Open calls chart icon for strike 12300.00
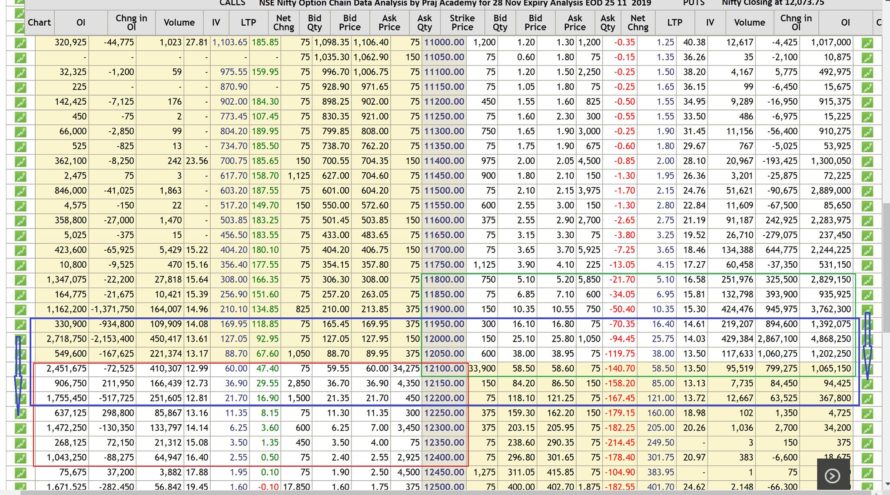Screen dimensions: 890x495 [x=20, y=428]
